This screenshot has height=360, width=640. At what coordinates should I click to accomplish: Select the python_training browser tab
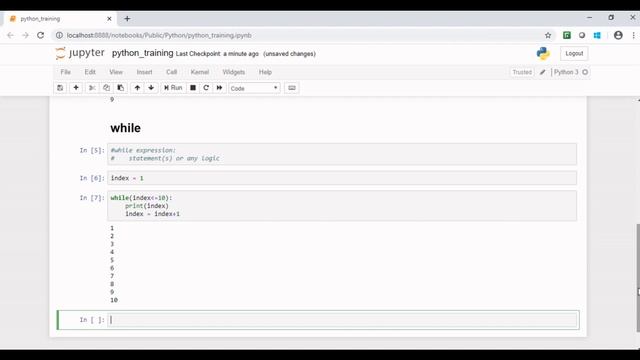(x=60, y=19)
